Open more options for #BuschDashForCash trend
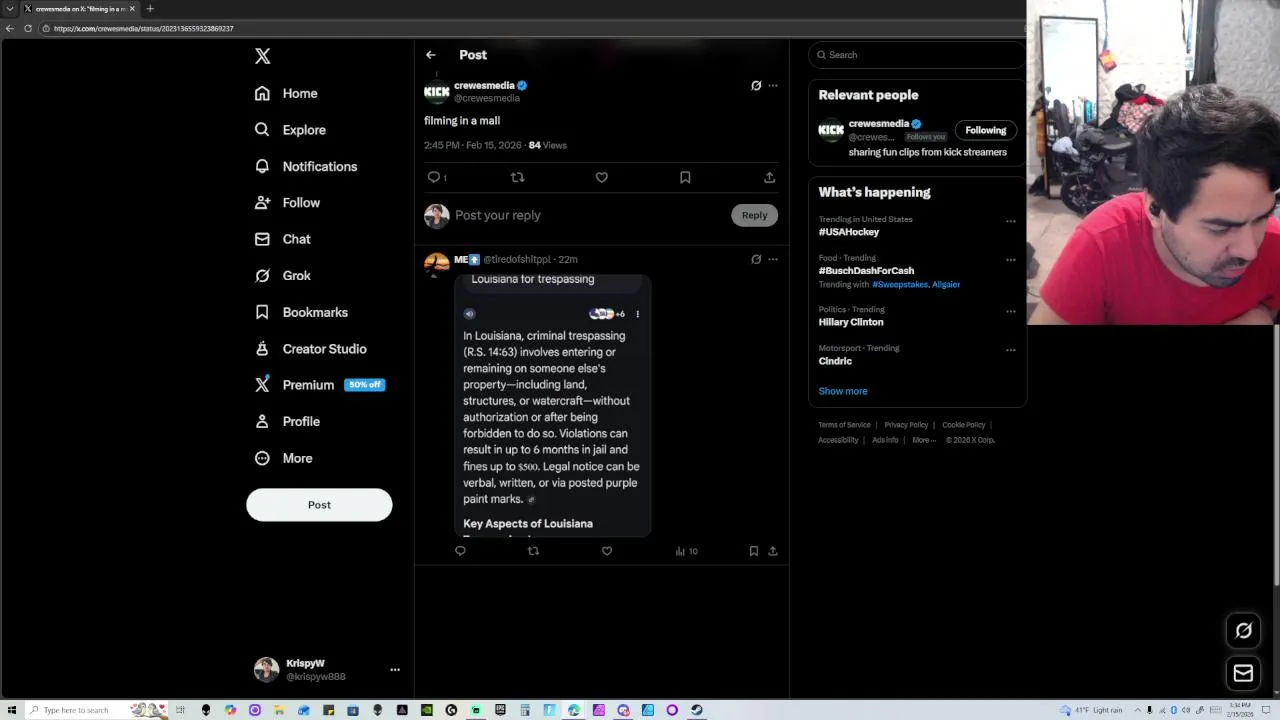The width and height of the screenshot is (1280, 720). [1010, 260]
